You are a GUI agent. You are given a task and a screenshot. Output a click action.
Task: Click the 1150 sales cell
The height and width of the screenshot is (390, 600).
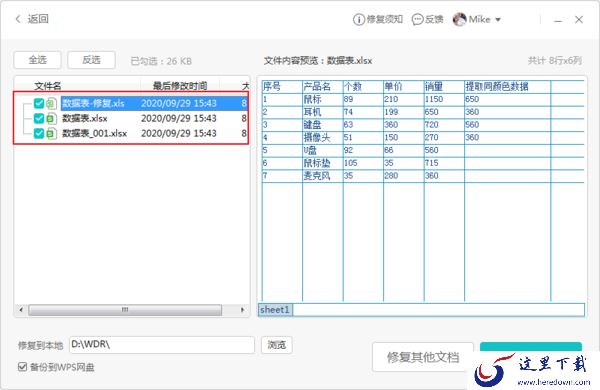tap(444, 99)
